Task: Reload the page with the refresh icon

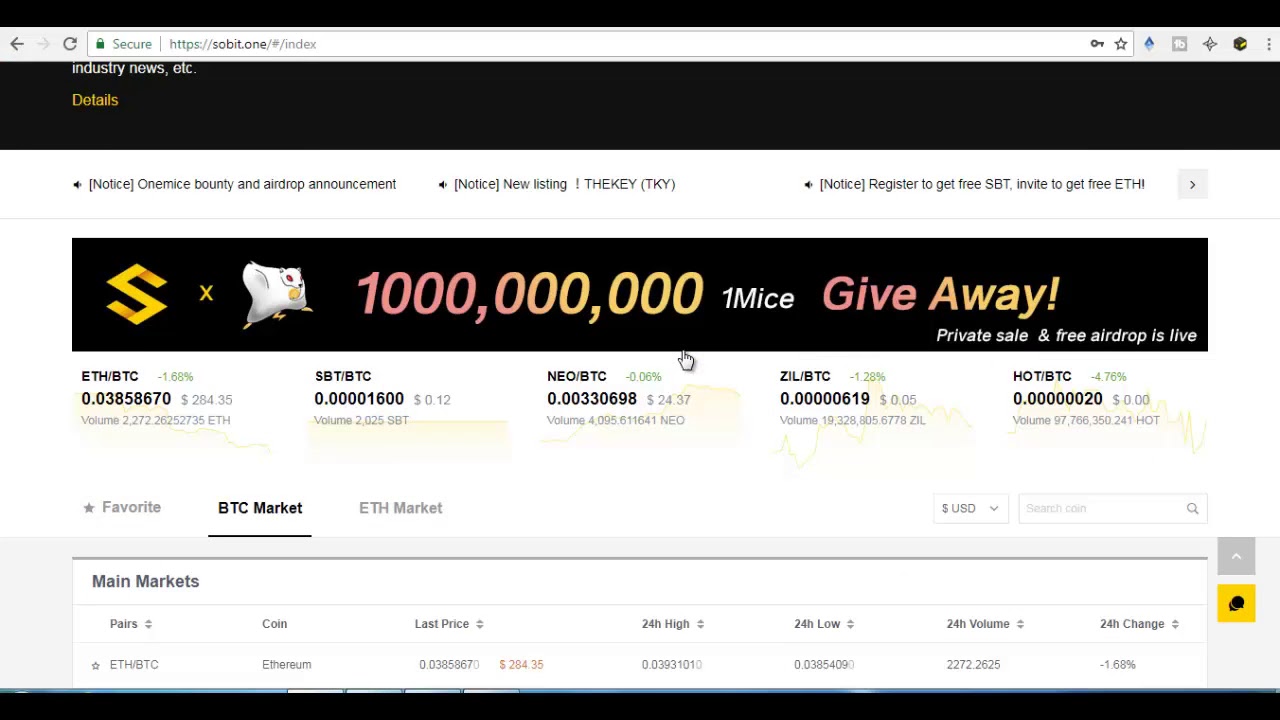Action: pos(70,44)
